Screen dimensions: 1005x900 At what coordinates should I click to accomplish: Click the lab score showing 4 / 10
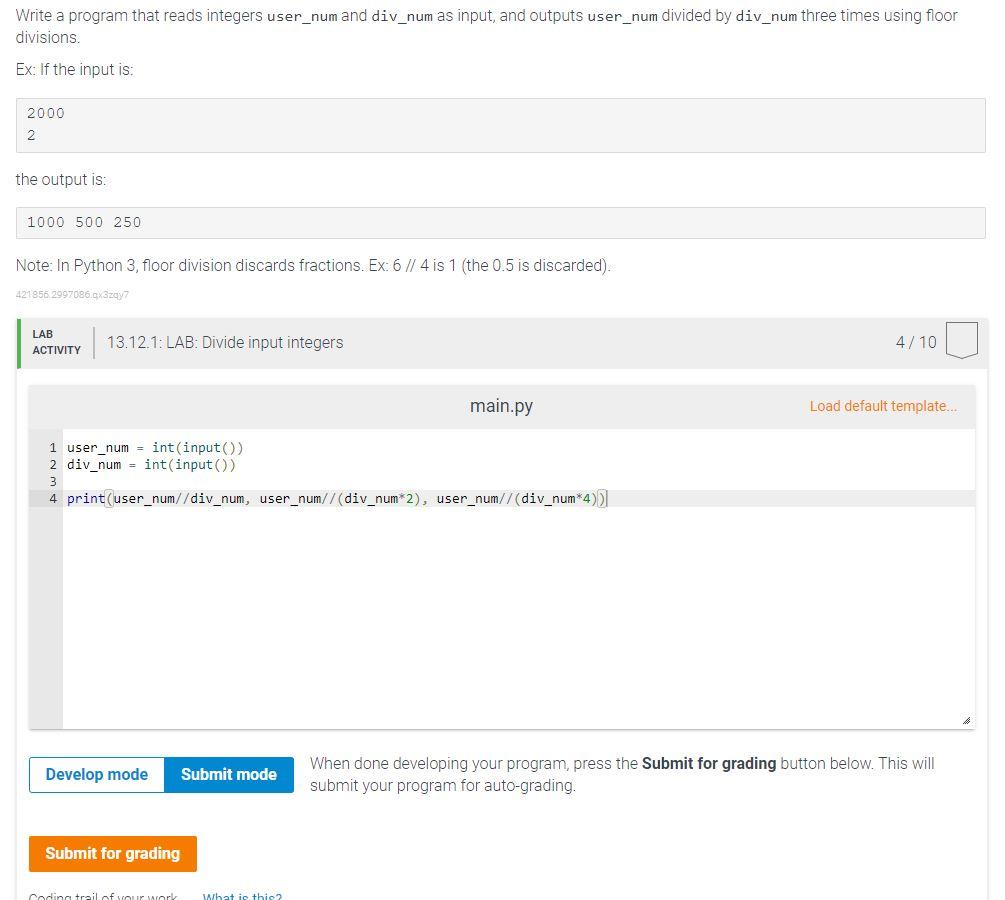917,341
